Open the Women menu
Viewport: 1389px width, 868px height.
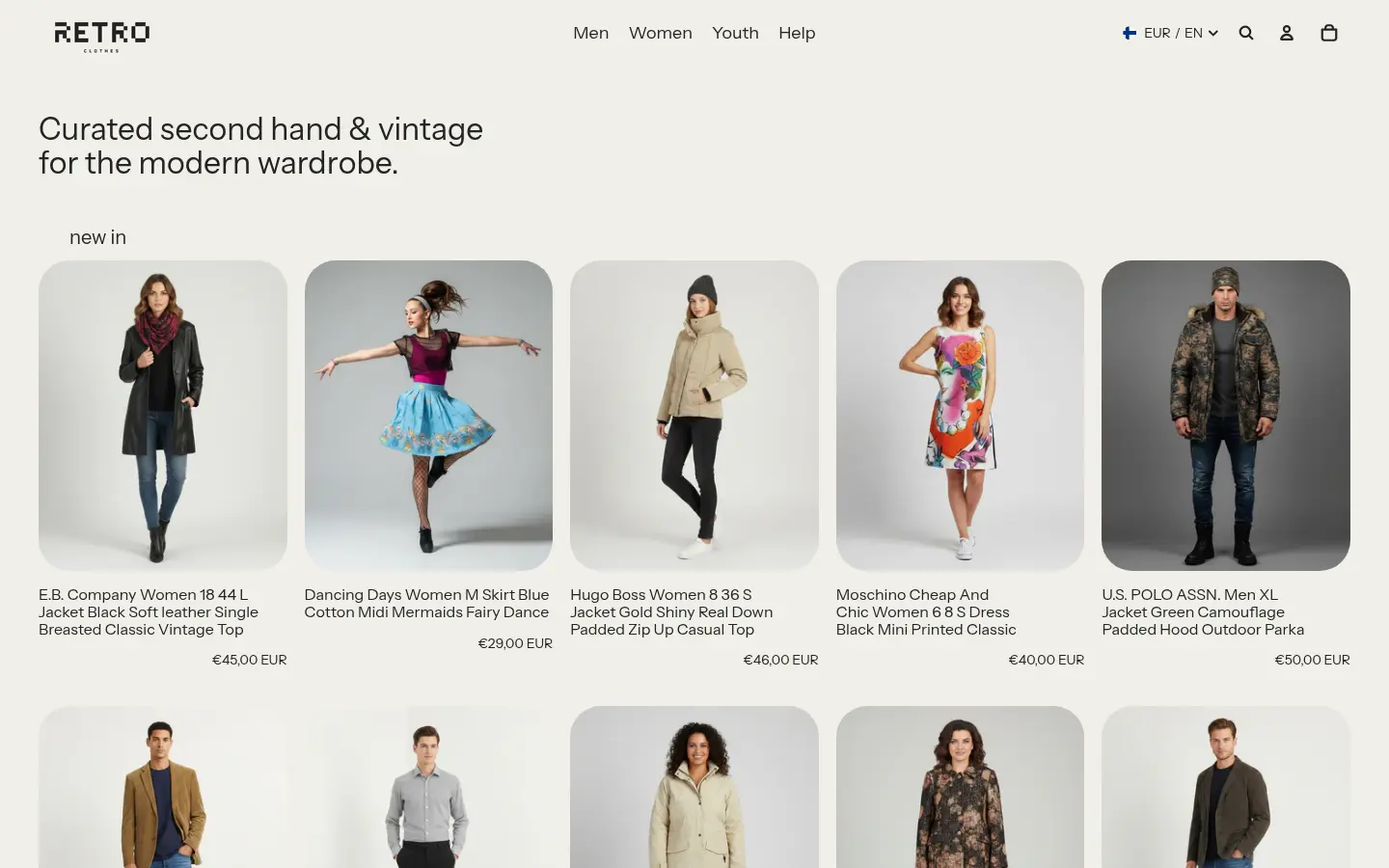click(x=660, y=33)
